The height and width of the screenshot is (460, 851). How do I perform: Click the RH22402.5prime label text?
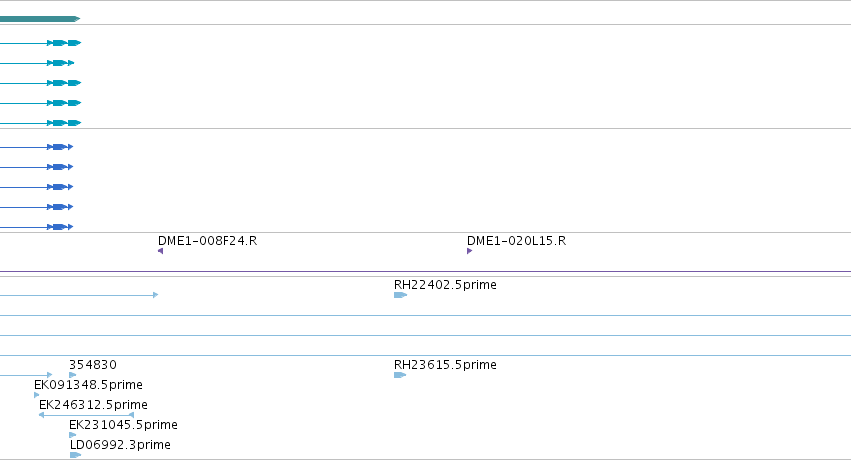point(445,285)
